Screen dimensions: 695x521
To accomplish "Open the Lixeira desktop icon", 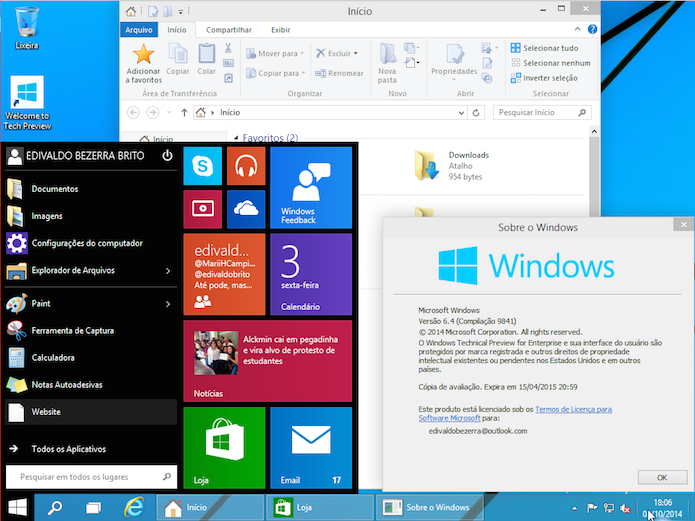I will click(27, 27).
